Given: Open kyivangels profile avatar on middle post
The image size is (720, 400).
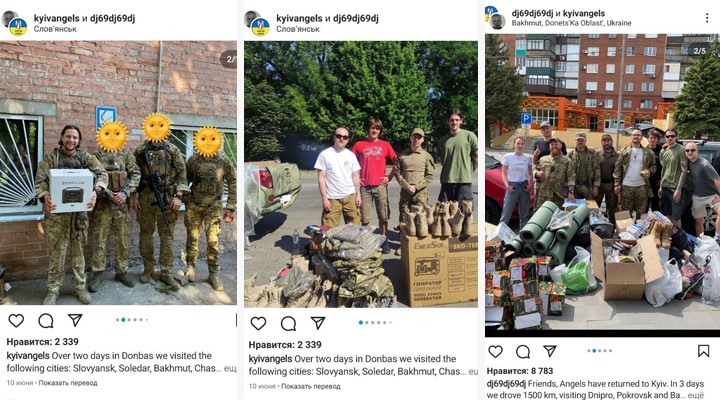Looking at the screenshot, I should click(260, 27).
